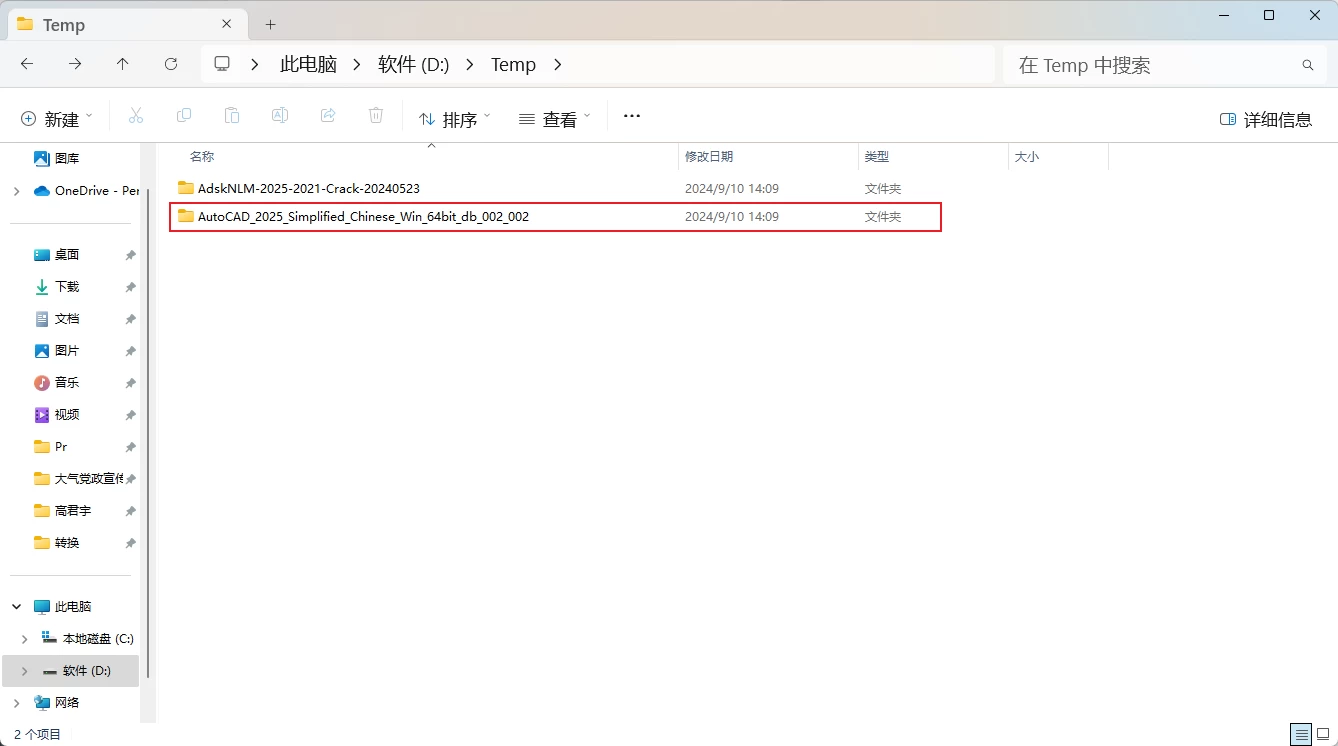Navigate to 软件 (D:) in breadcrumb
1338x746 pixels.
coord(413,64)
